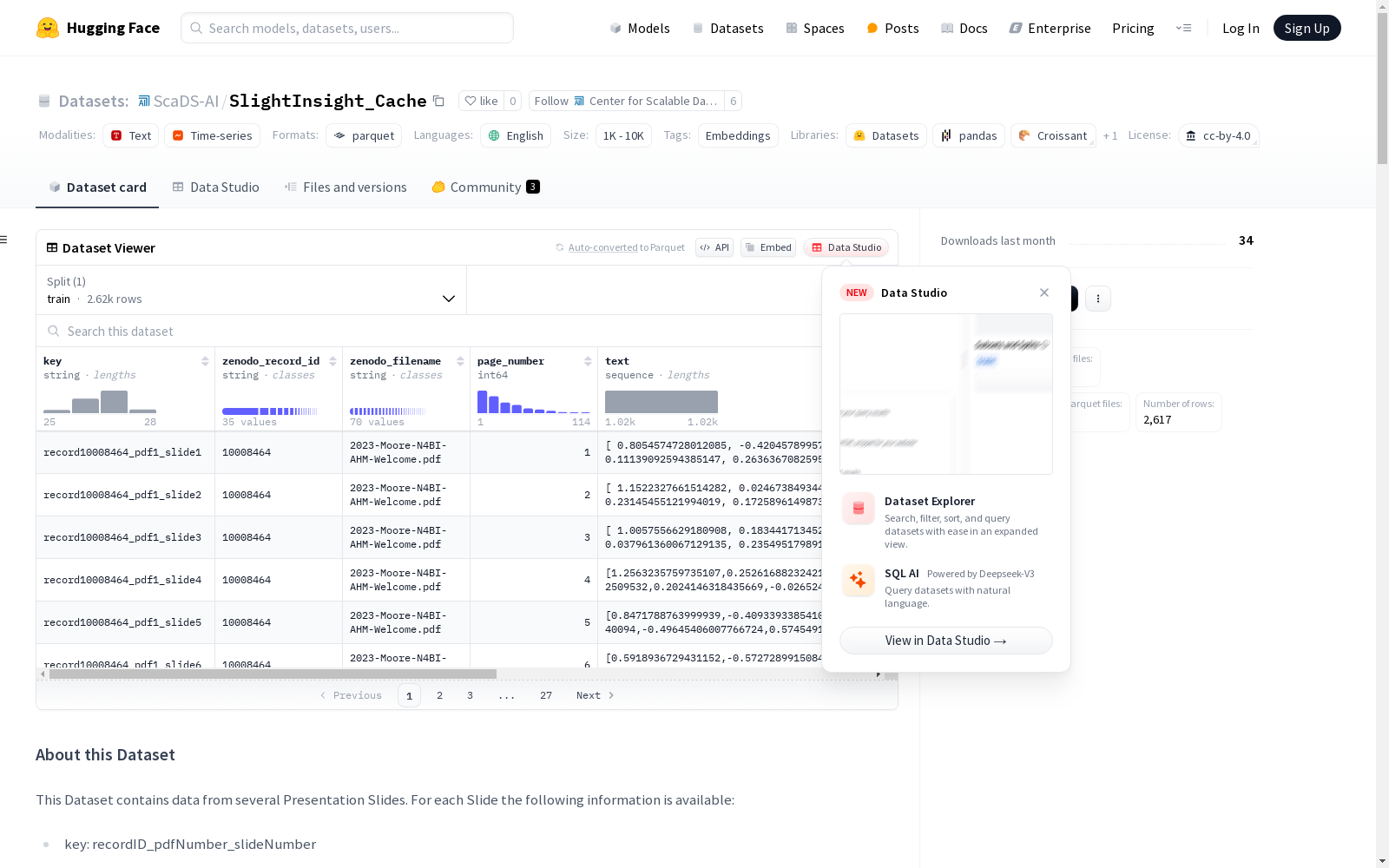The height and width of the screenshot is (868, 1389).
Task: Open the Pricing page
Action: click(1133, 28)
